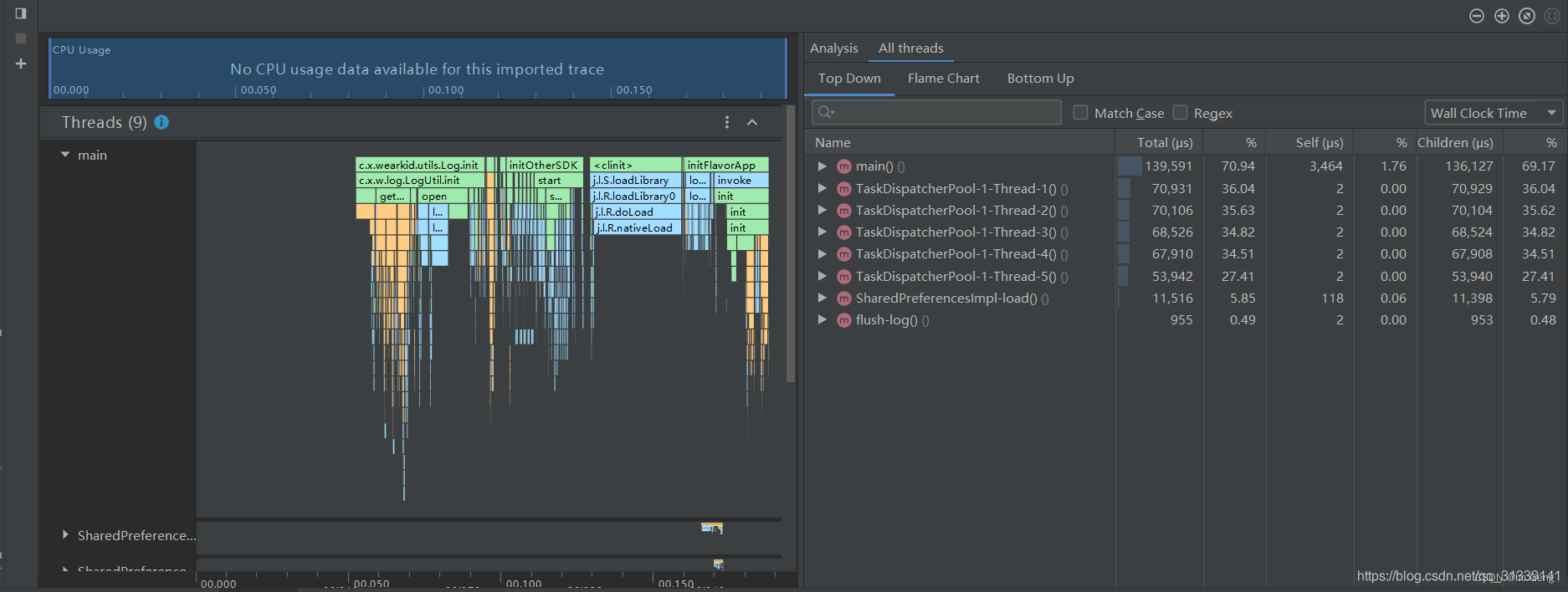Click the stop session square icon
Viewport: 1568px width, 592px height.
pyautogui.click(x=21, y=38)
